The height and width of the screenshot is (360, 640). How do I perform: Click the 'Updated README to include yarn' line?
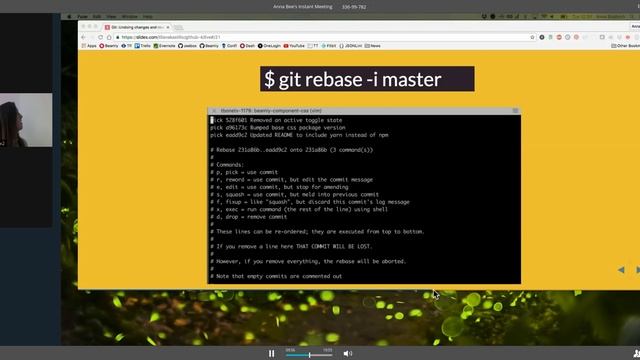click(299, 135)
